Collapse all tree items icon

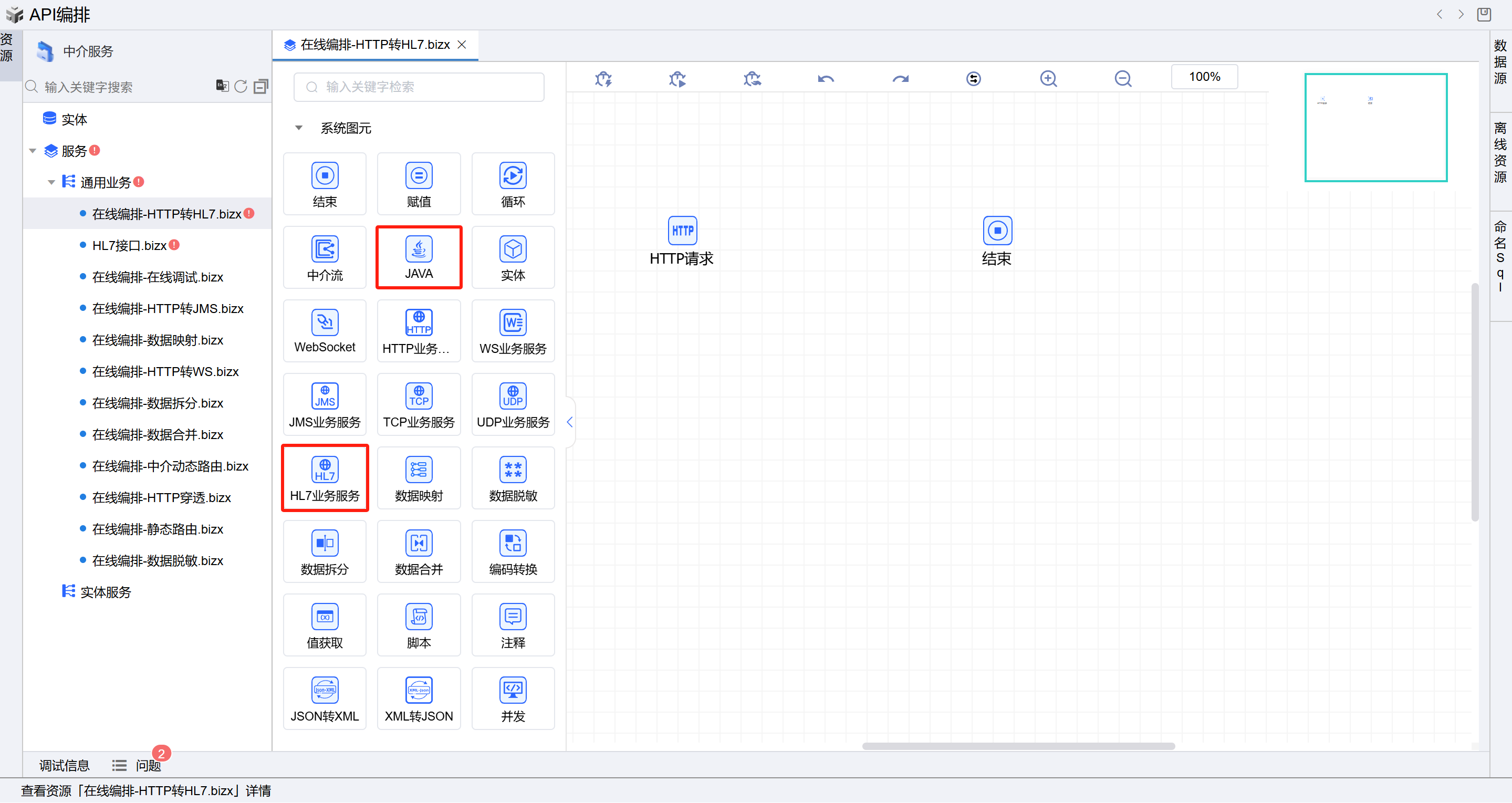click(260, 87)
